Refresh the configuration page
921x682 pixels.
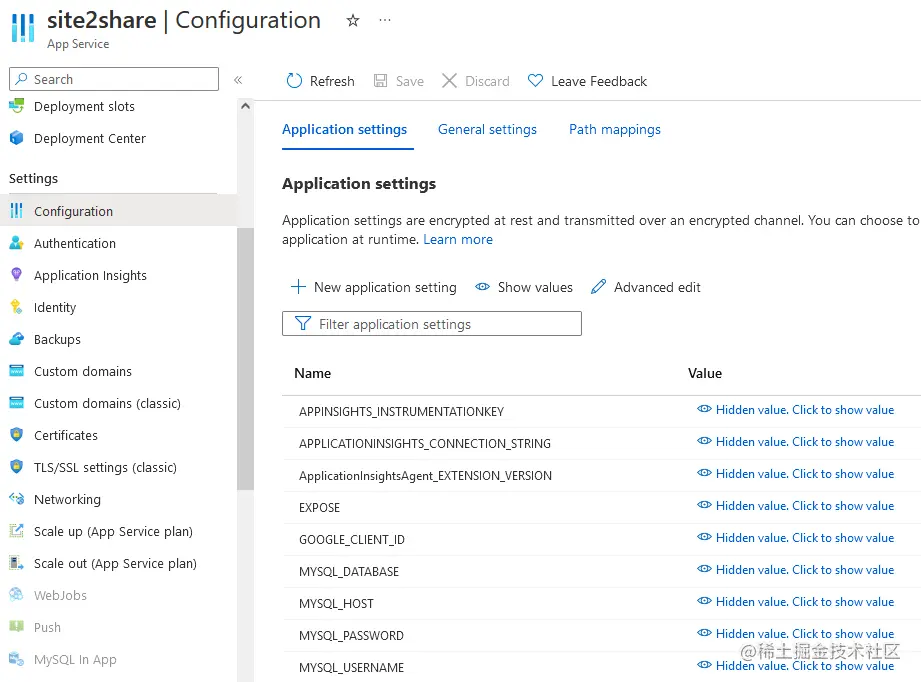[x=320, y=80]
